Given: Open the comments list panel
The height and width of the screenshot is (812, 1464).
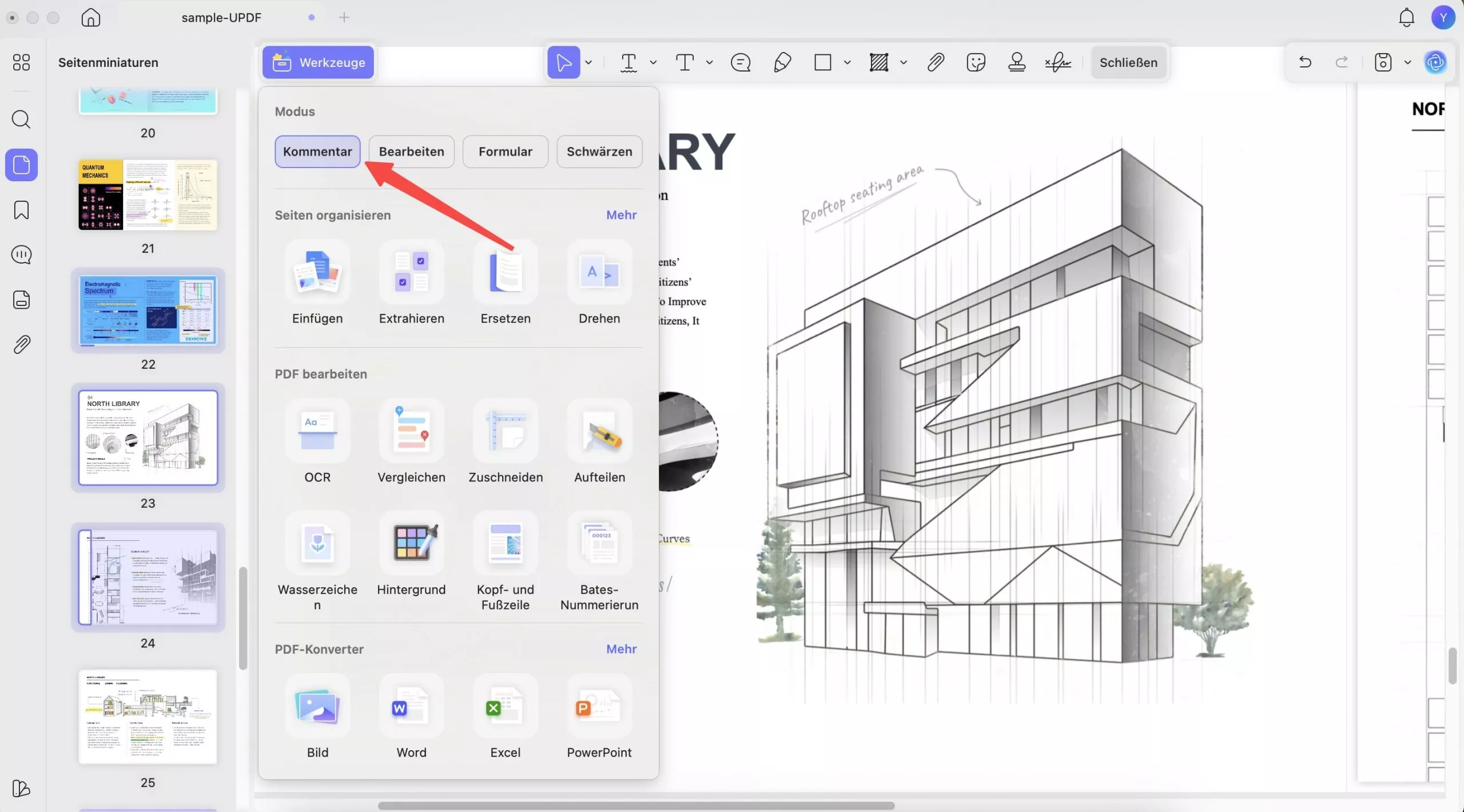Looking at the screenshot, I should (21, 254).
